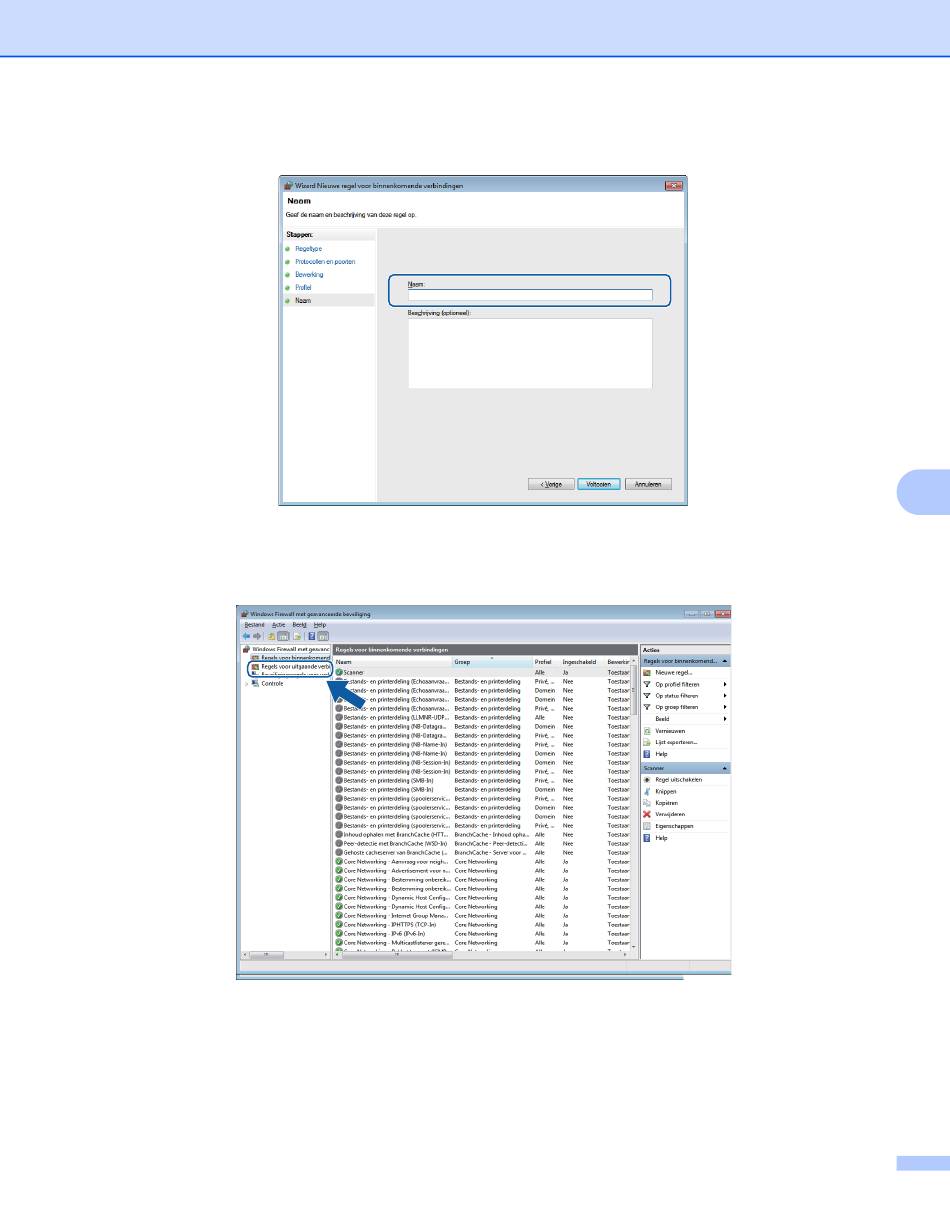This screenshot has height=1226, width=950.
Task: Click the Beschrijving (optioneel) text area
Action: (530, 353)
